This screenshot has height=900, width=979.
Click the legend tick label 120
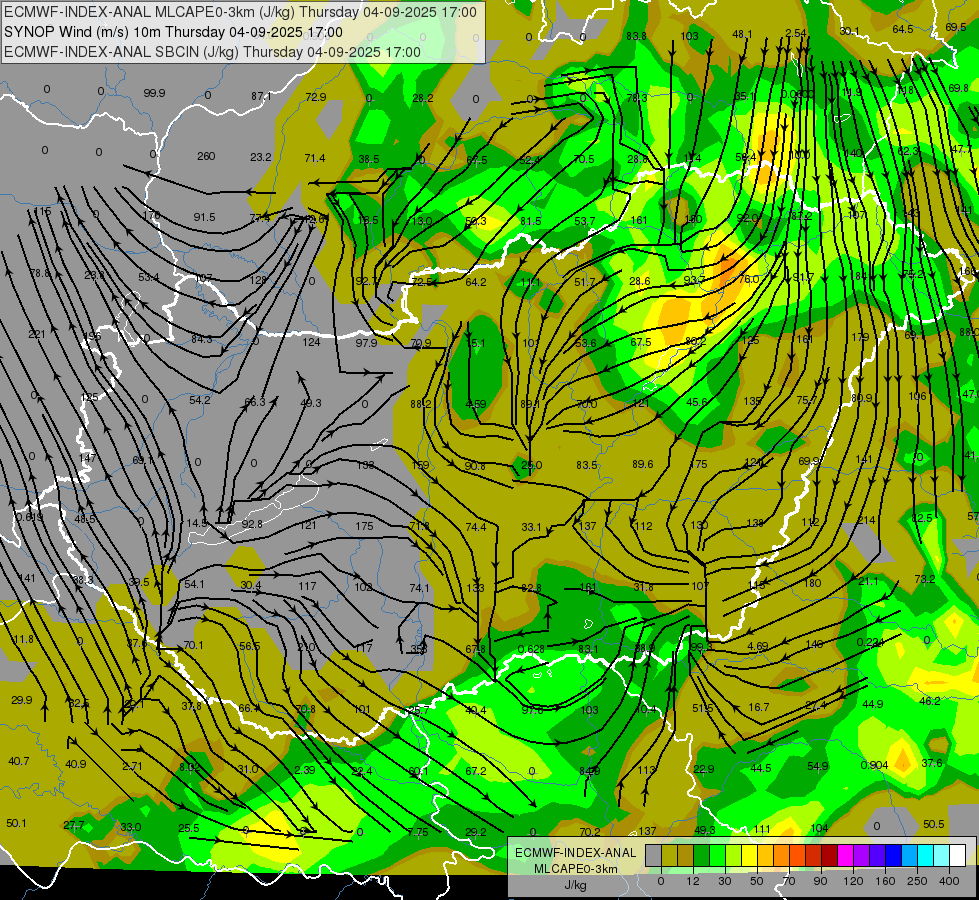pos(853,881)
